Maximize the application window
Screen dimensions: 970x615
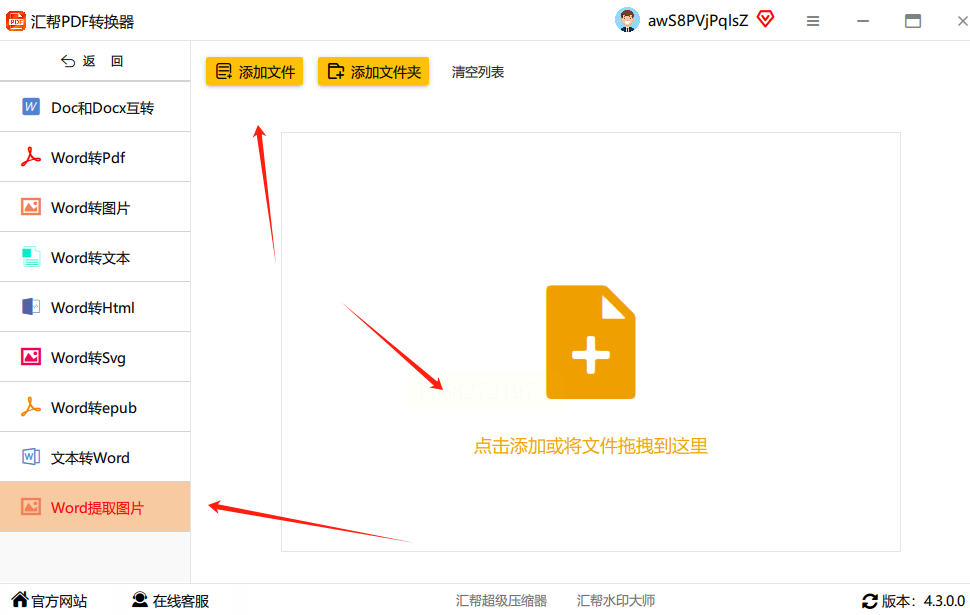(912, 22)
